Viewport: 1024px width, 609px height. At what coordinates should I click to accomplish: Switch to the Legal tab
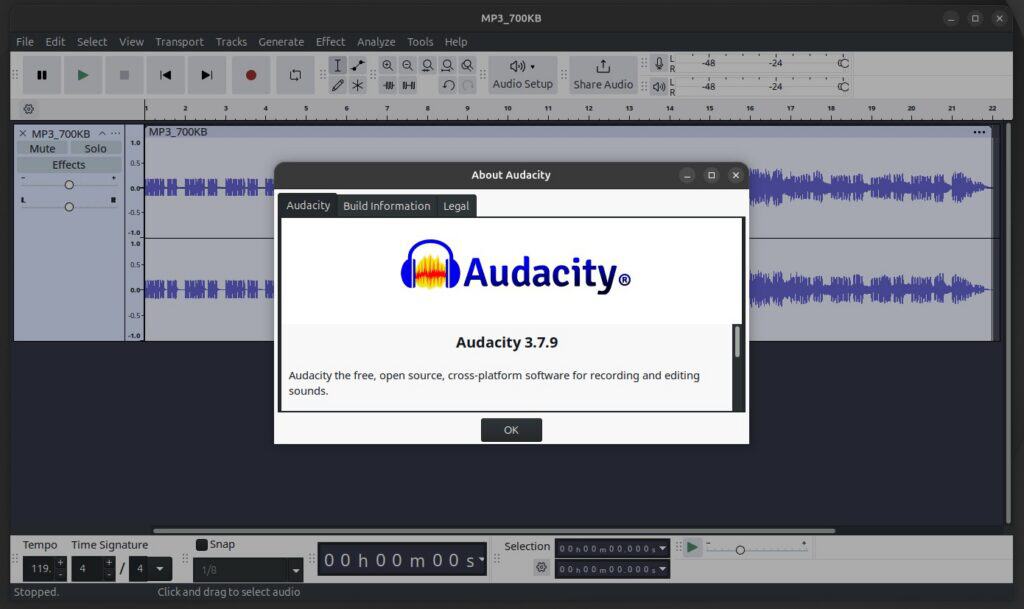tap(456, 206)
